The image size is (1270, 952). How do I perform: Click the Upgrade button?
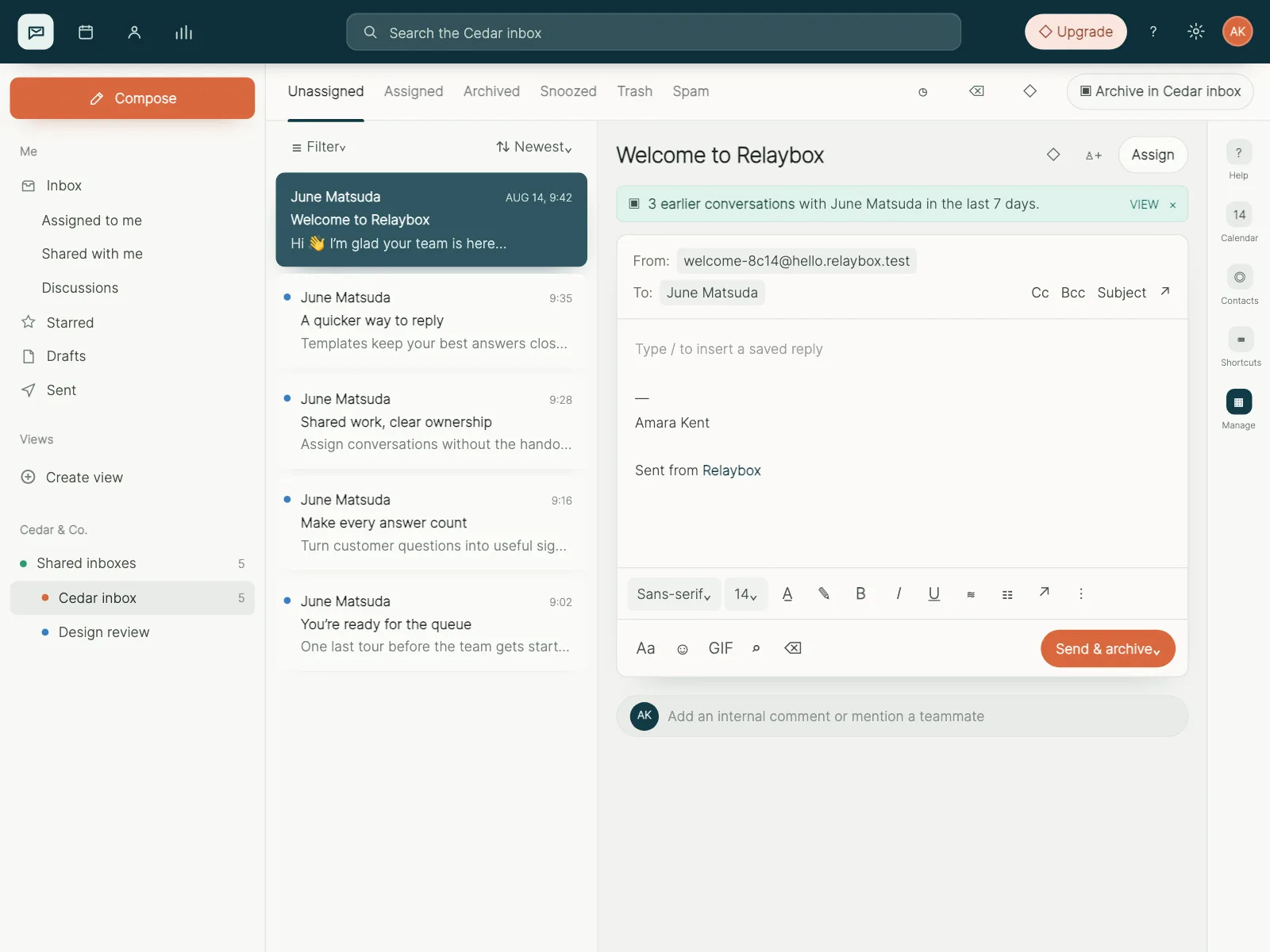pyautogui.click(x=1076, y=32)
